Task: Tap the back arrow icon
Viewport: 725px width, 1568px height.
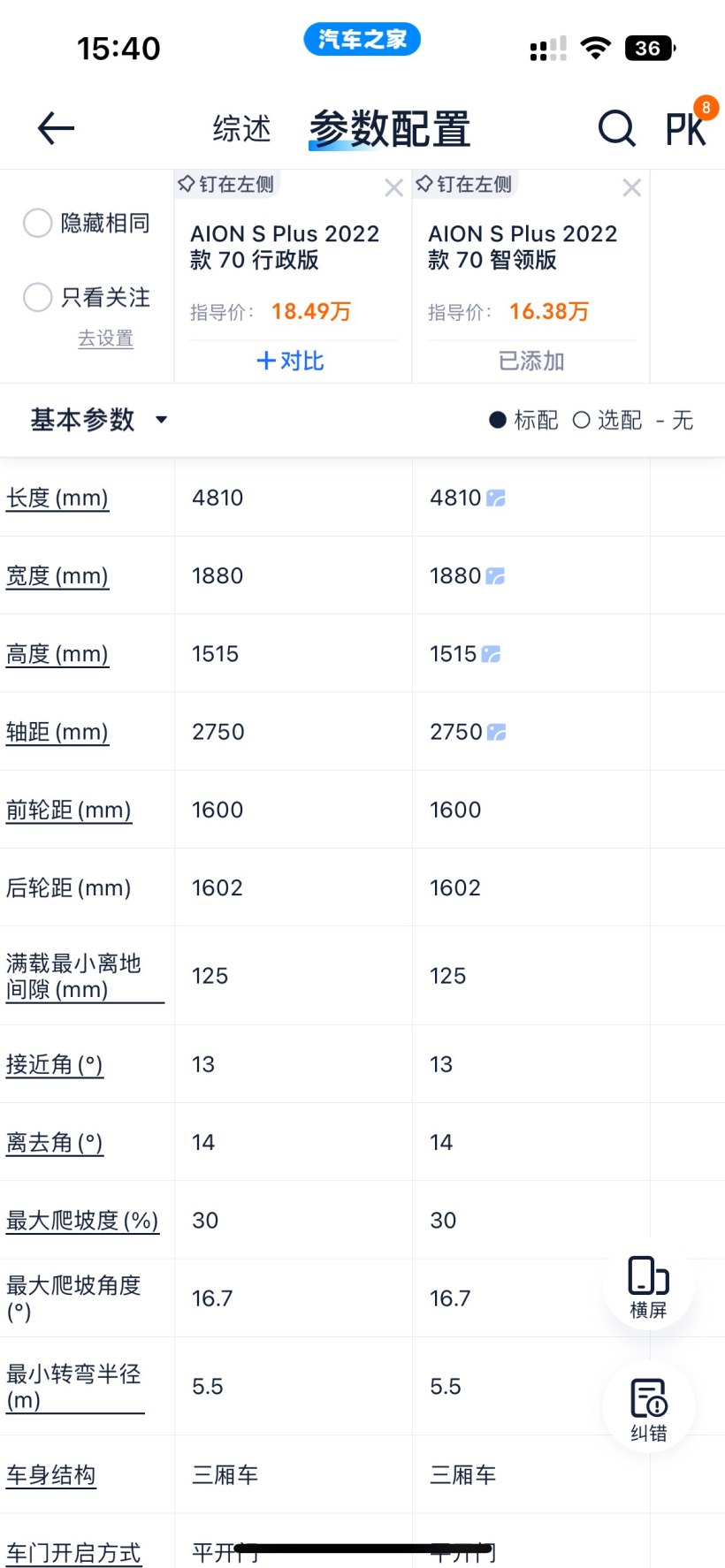Action: (56, 129)
